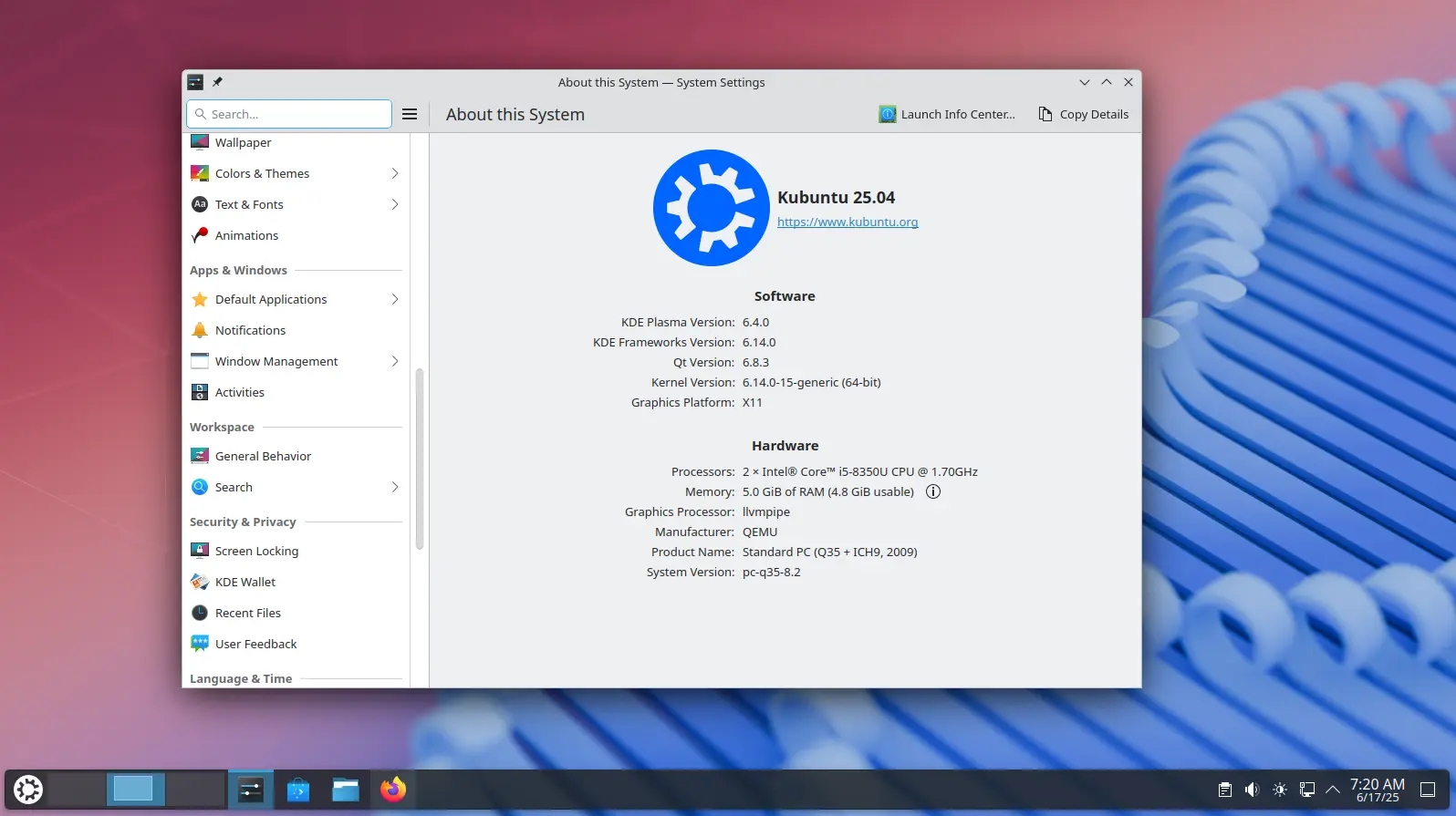Click the System Settings titlebar app icon
This screenshot has width=1456, height=816.
click(195, 82)
